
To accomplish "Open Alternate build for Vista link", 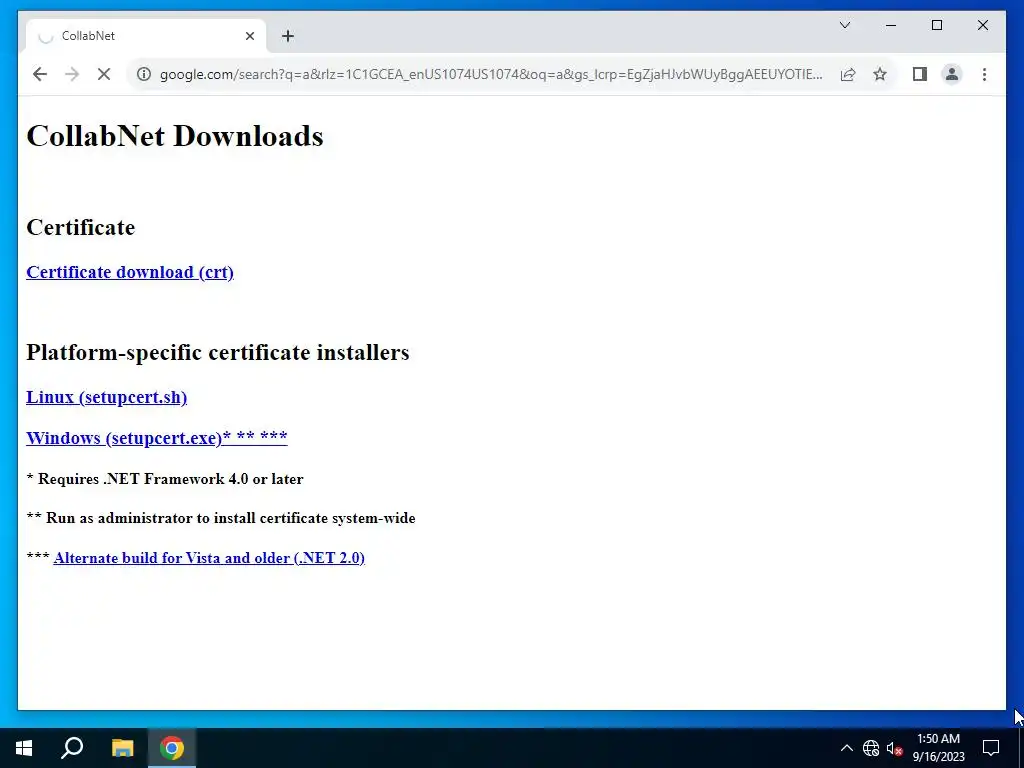I will point(209,558).
